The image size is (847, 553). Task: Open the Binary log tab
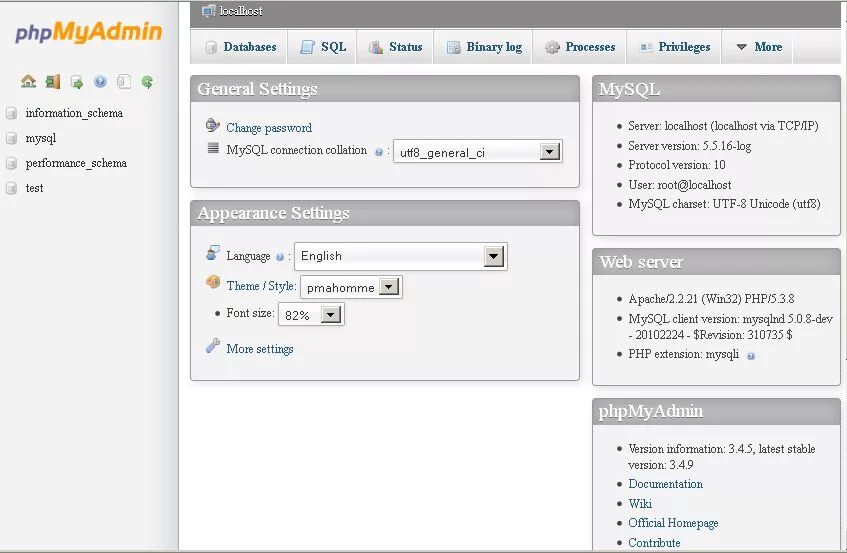pyautogui.click(x=484, y=47)
